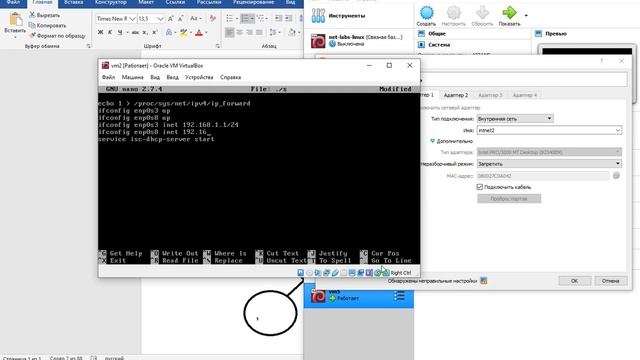Click the Создать (New) icon in VirtualBox Manager
Viewport: 640px width, 360px height.
(426, 13)
